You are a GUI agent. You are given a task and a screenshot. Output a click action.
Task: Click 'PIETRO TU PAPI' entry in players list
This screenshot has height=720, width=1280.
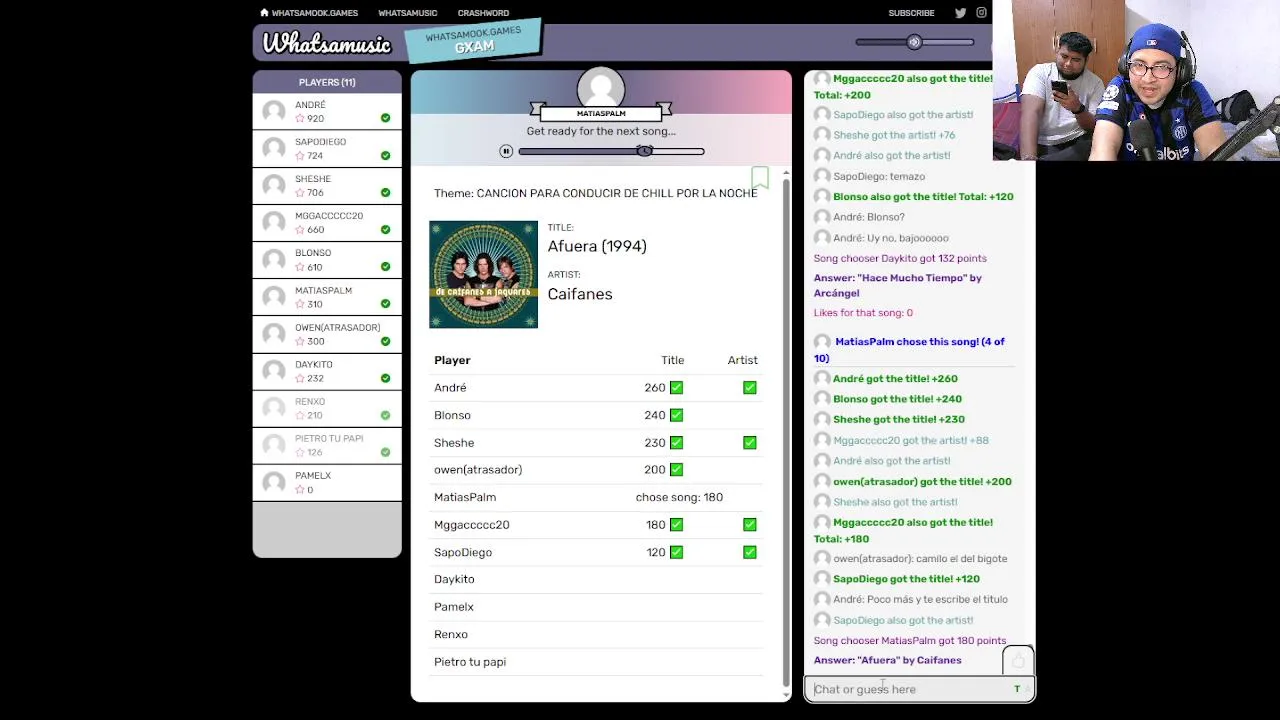click(x=327, y=445)
